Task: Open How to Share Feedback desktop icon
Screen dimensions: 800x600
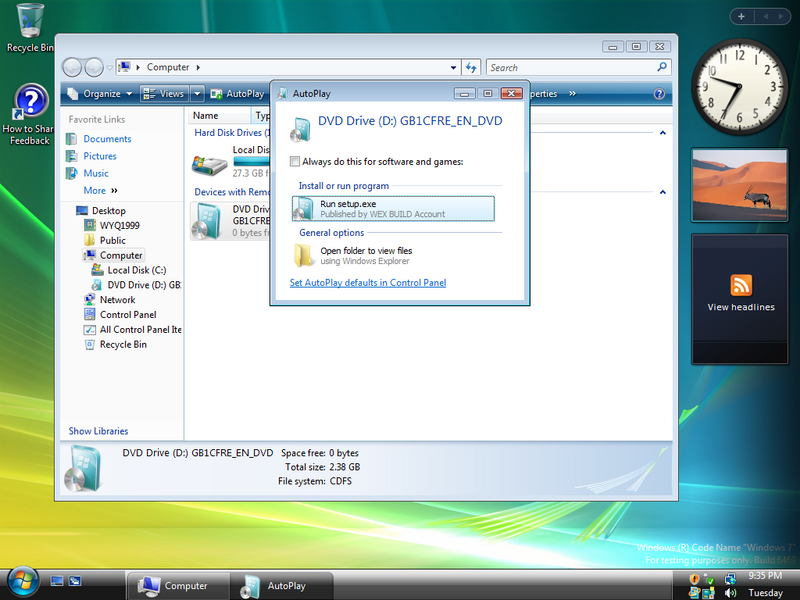Action: 31,103
